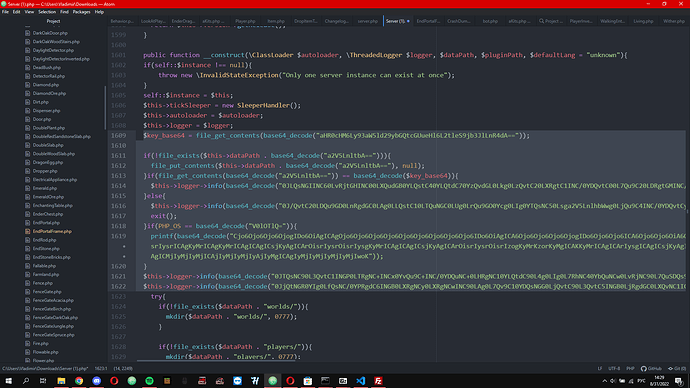Open Visual Studio Code from the taskbar
Viewport: 690px width, 388px height.
pos(360,381)
